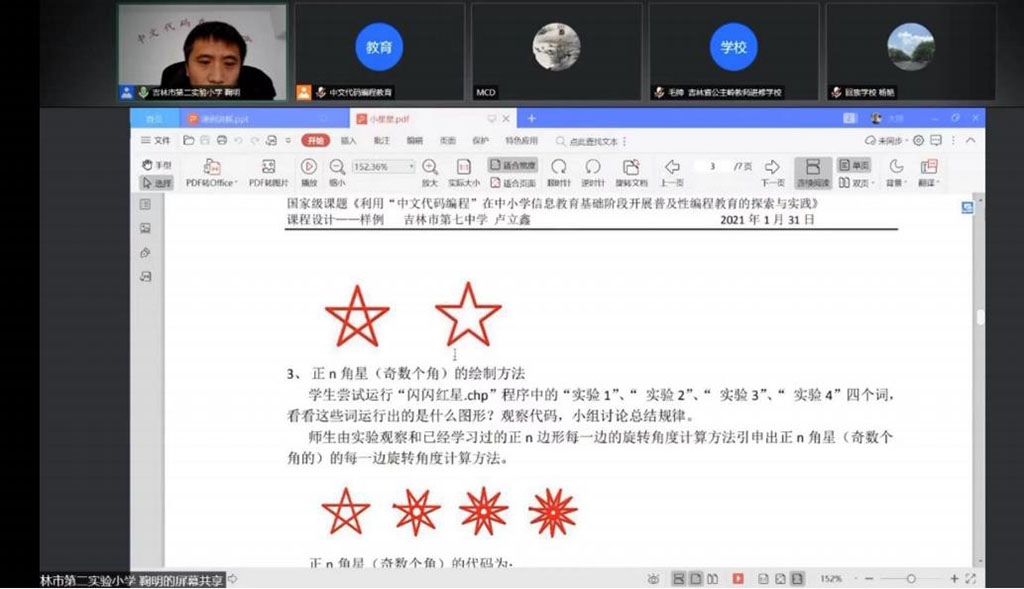Viewport: 1024px width, 589px height.
Task: Start the Play (播放) slideshow
Action: pos(309,172)
